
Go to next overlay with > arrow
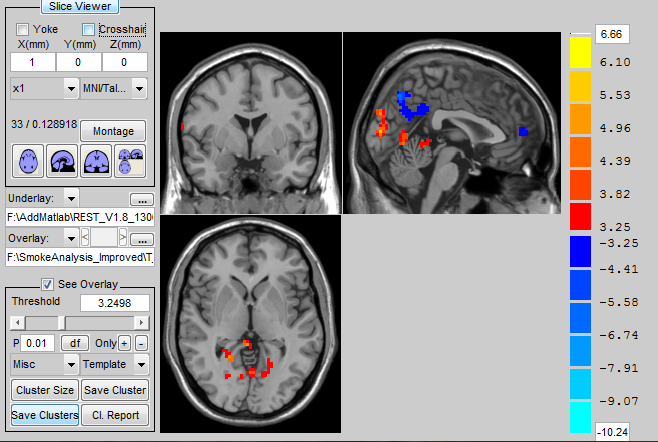point(123,238)
